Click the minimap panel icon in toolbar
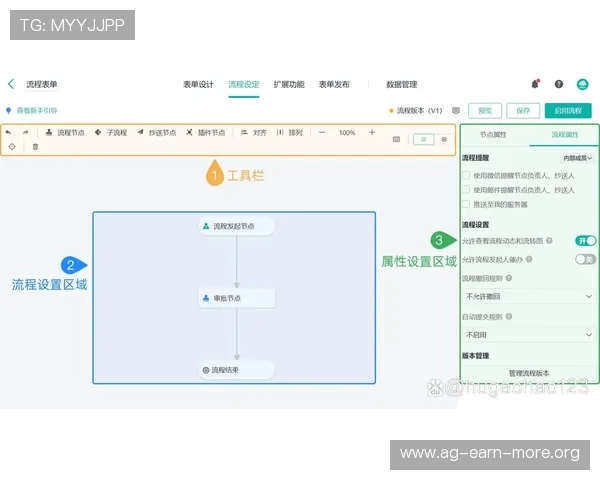 [x=396, y=139]
